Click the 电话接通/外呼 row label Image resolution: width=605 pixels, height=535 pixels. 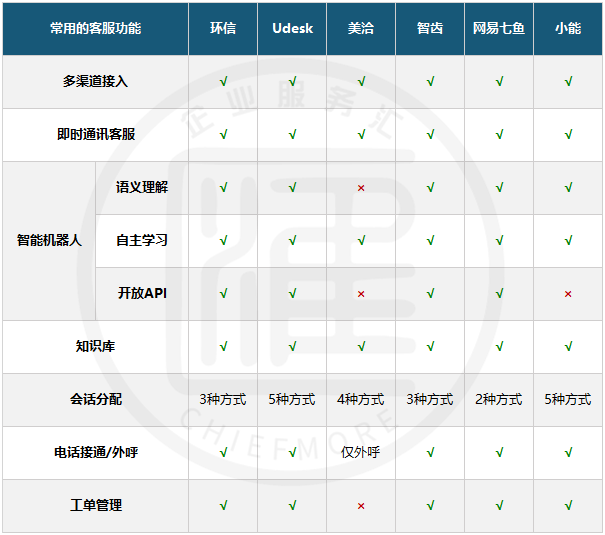click(x=96, y=452)
